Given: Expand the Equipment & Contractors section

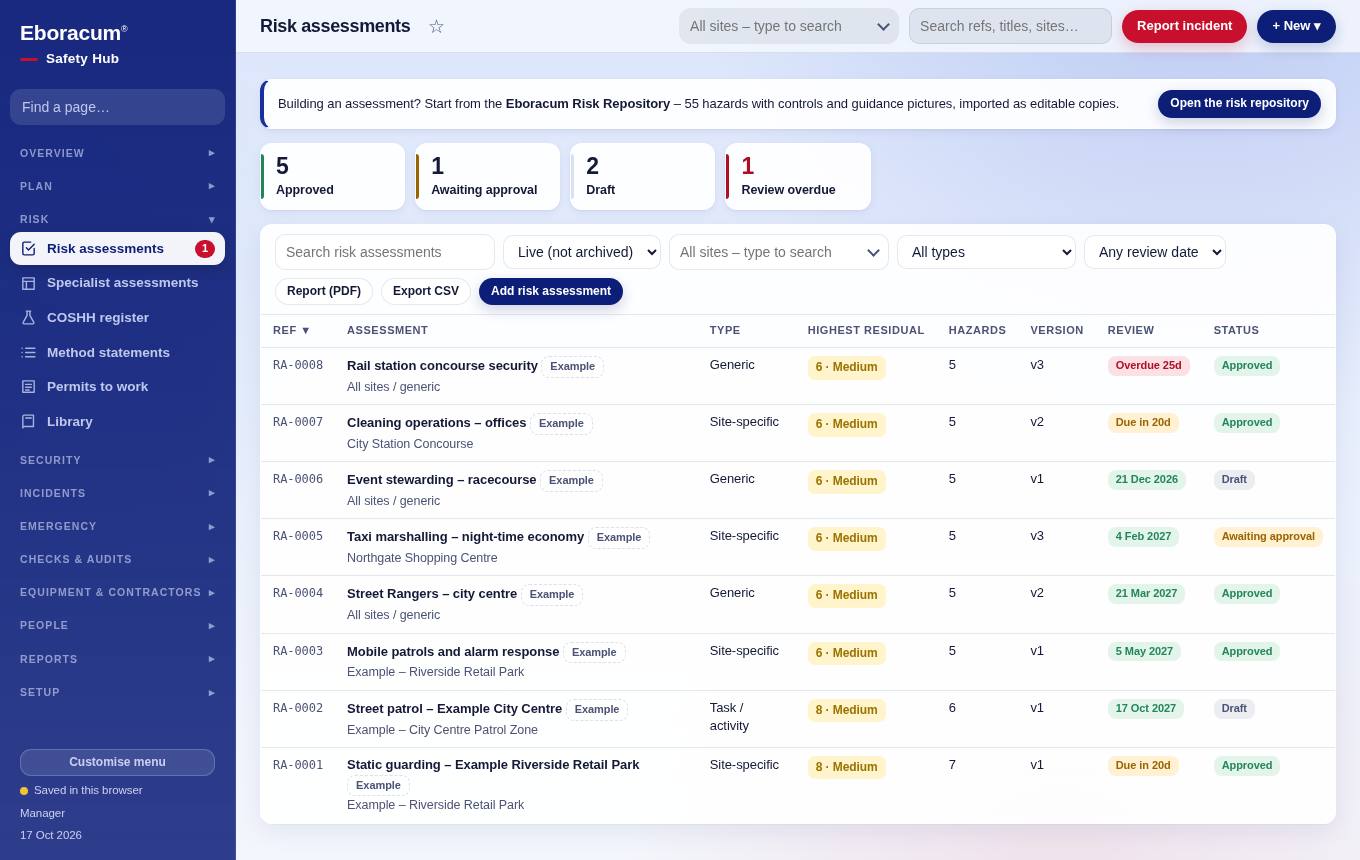Looking at the screenshot, I should coord(117,592).
